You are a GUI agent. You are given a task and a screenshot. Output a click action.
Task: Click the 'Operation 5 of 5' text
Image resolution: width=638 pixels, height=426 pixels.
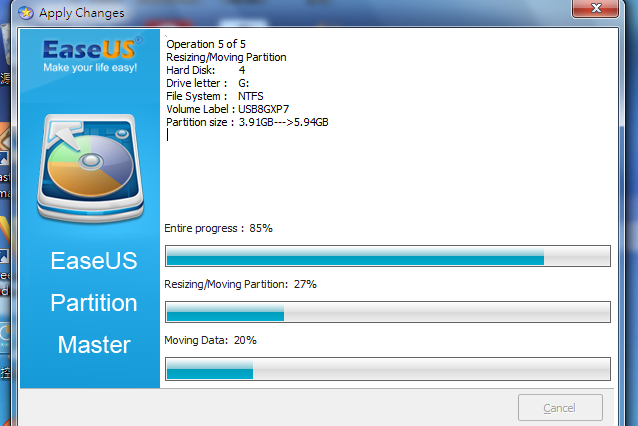[x=206, y=44]
